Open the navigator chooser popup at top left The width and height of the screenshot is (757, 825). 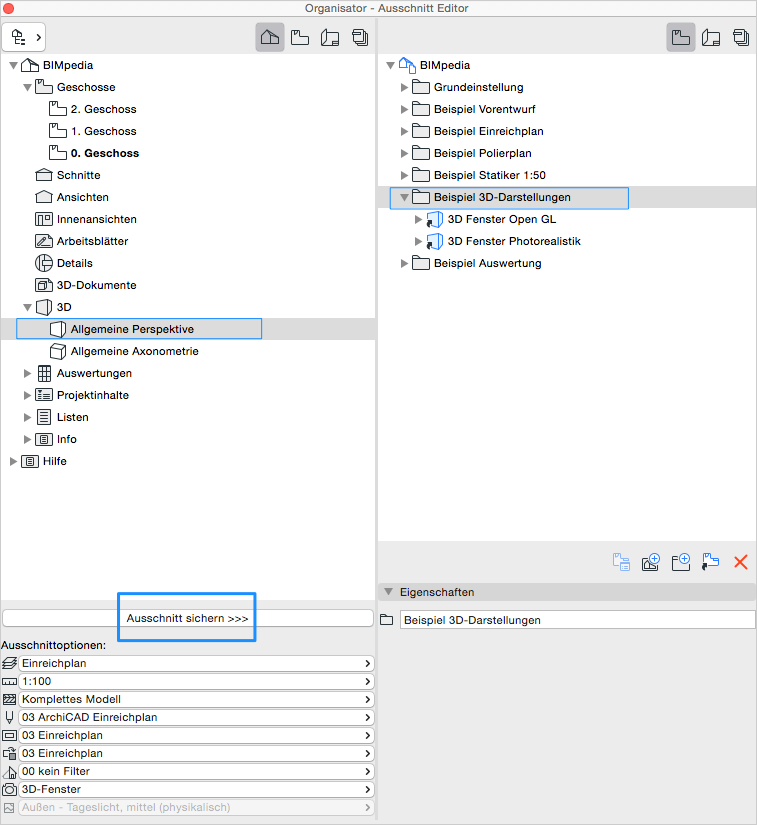tap(26, 37)
